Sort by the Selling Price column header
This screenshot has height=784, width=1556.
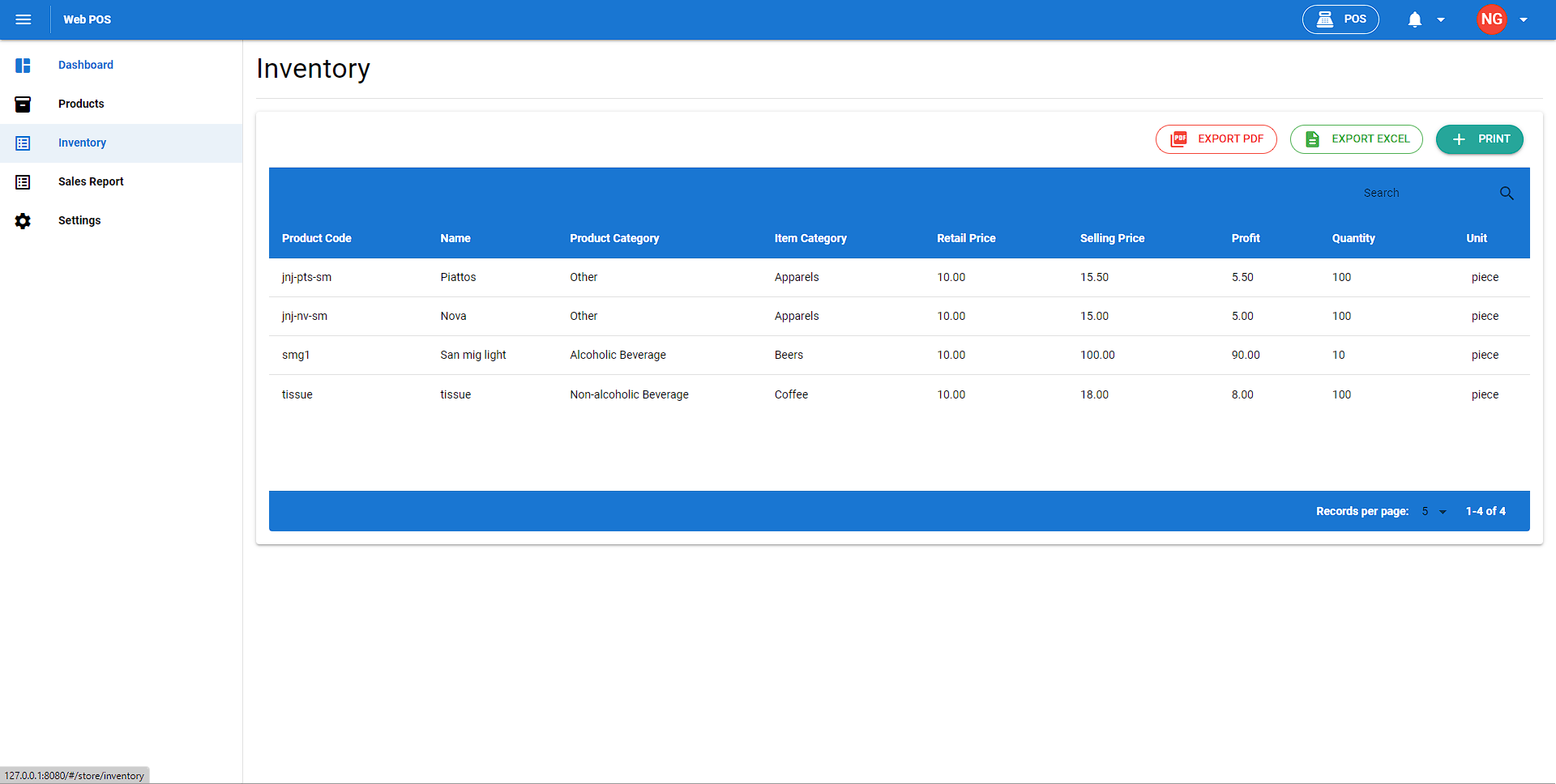[1112, 238]
